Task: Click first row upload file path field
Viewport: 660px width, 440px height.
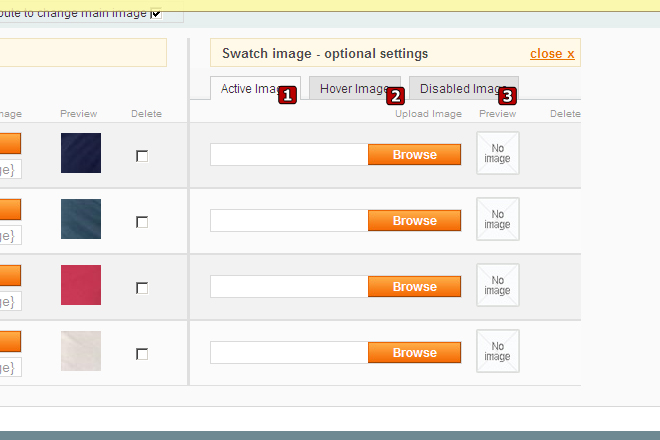Action: pyautogui.click(x=289, y=155)
